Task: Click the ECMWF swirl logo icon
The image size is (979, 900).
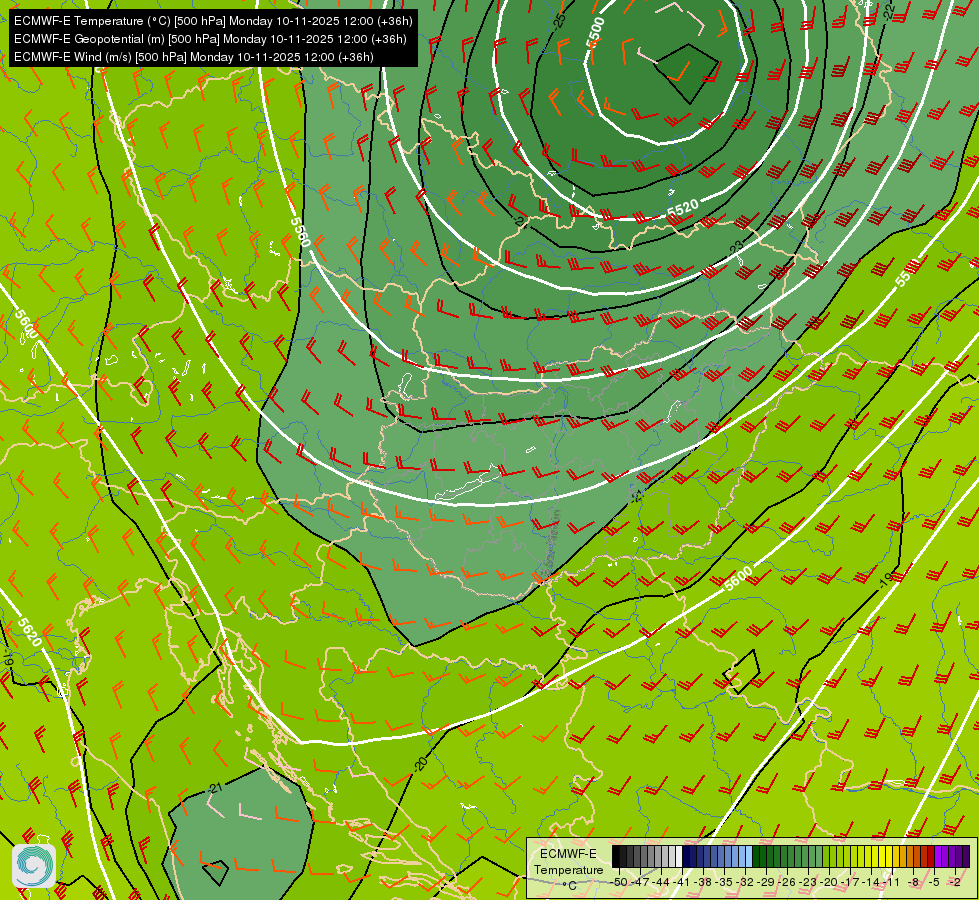Action: click(x=34, y=866)
